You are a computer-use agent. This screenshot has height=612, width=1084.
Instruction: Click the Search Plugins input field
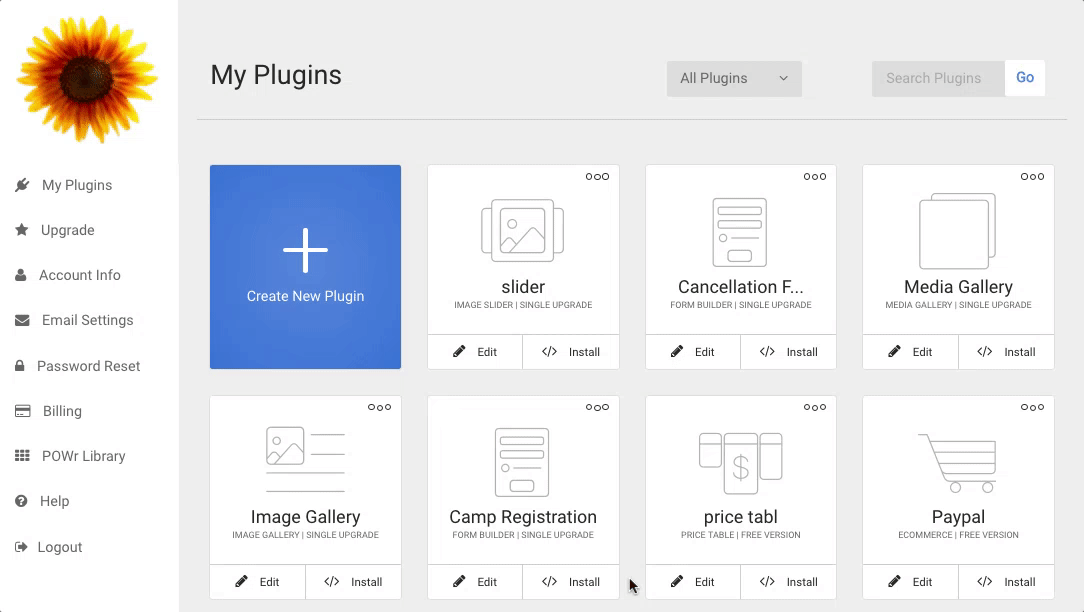coord(938,78)
